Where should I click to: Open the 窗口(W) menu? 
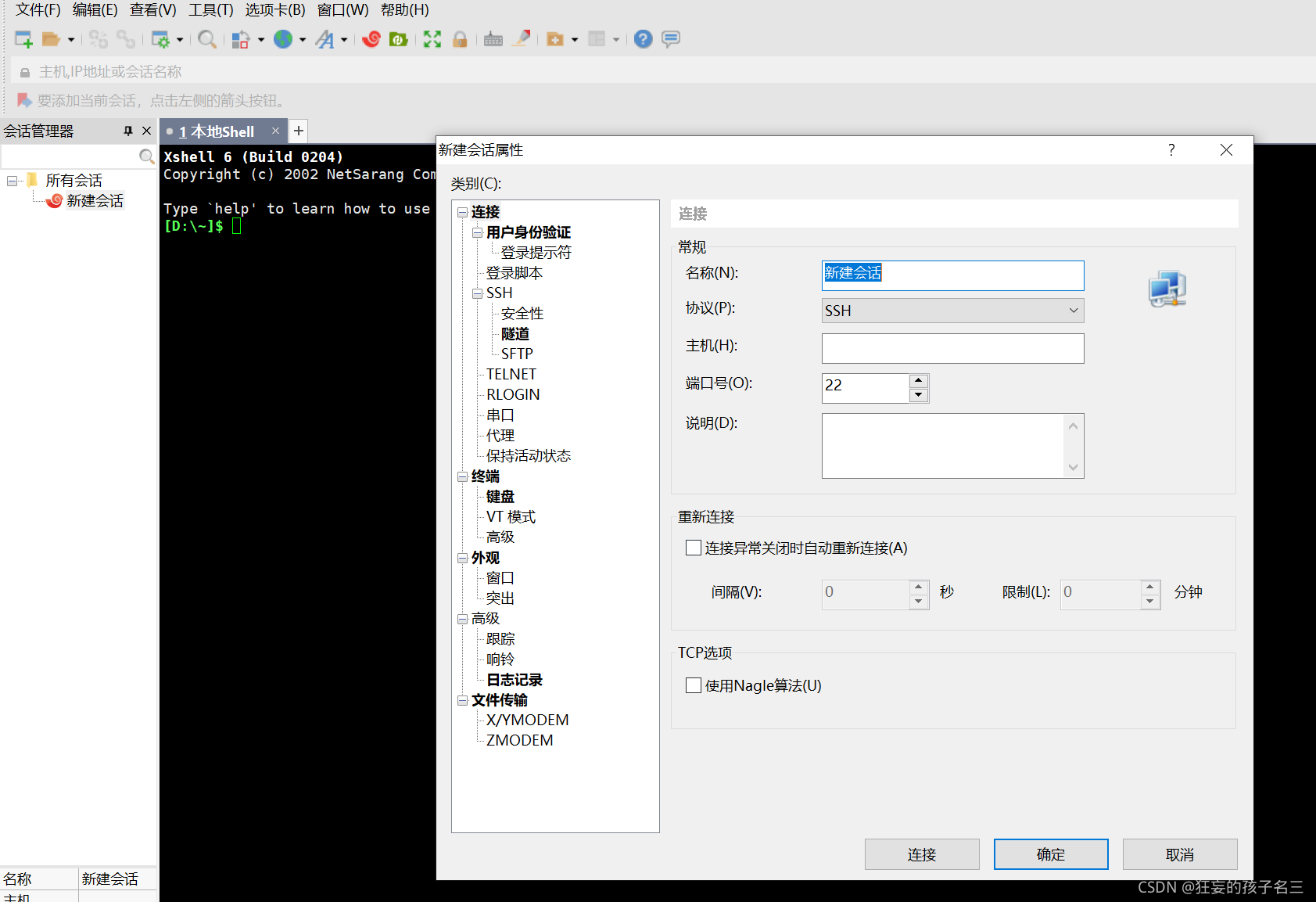coord(343,9)
